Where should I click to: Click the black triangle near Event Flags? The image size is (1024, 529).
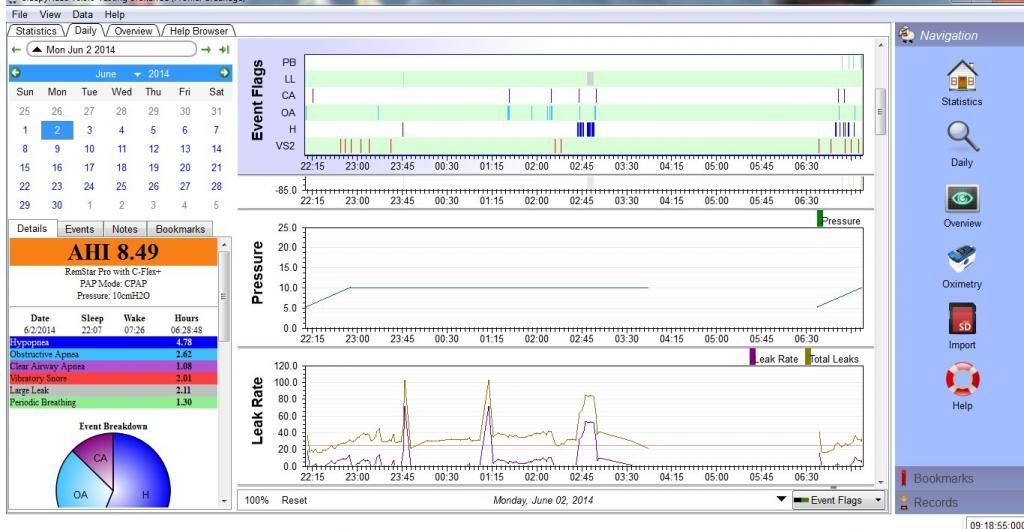(x=781, y=500)
